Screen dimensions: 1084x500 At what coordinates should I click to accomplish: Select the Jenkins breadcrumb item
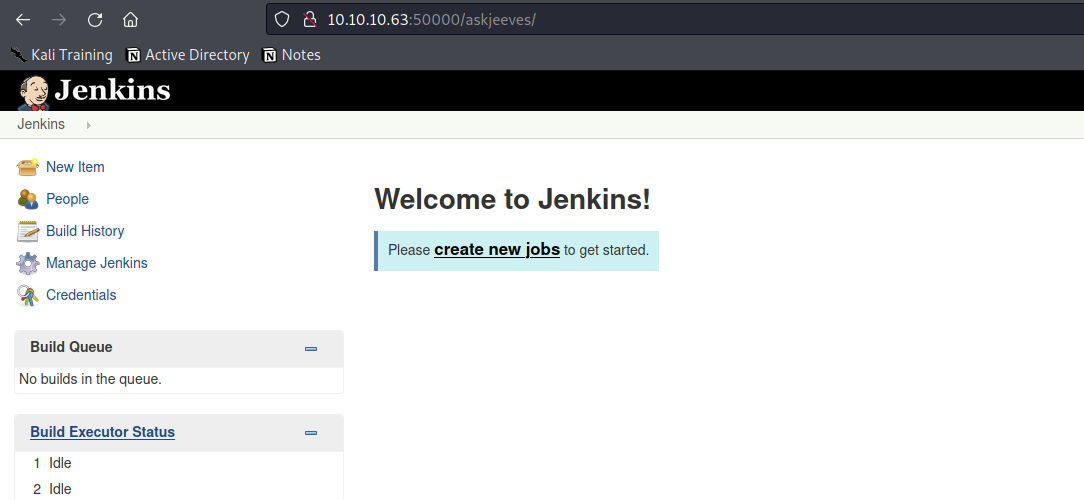click(x=41, y=124)
